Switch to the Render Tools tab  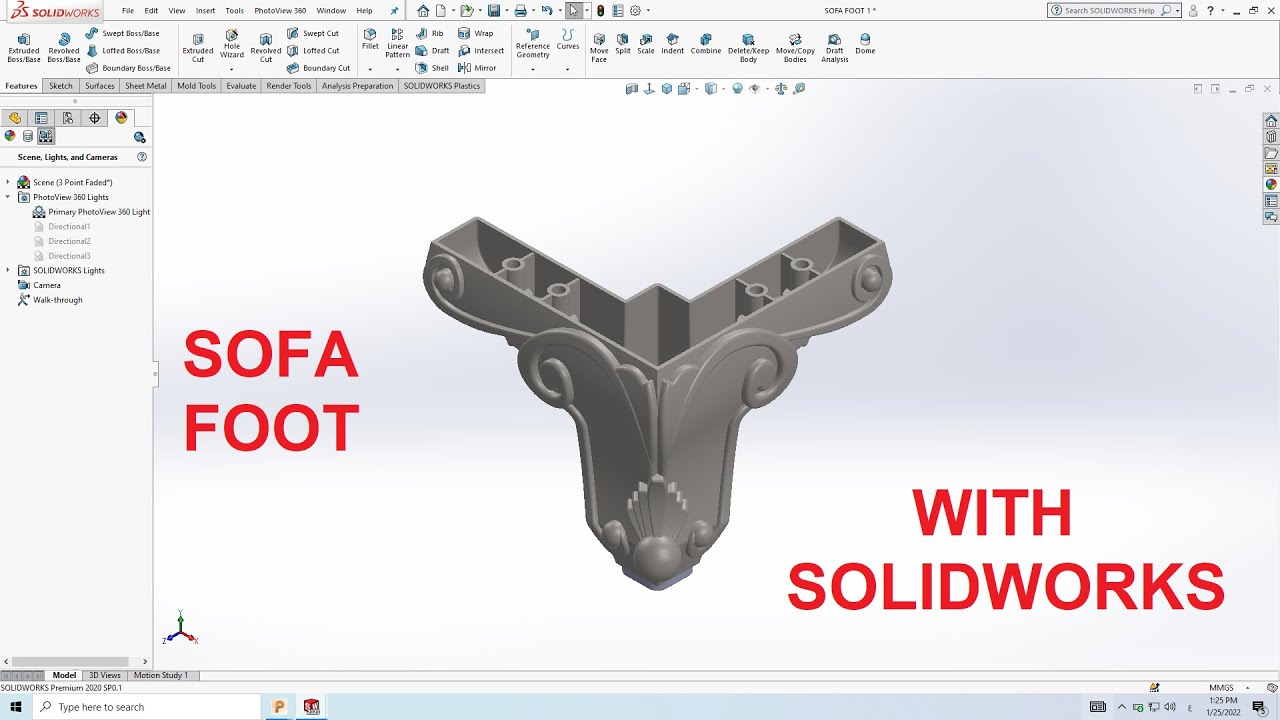point(289,86)
